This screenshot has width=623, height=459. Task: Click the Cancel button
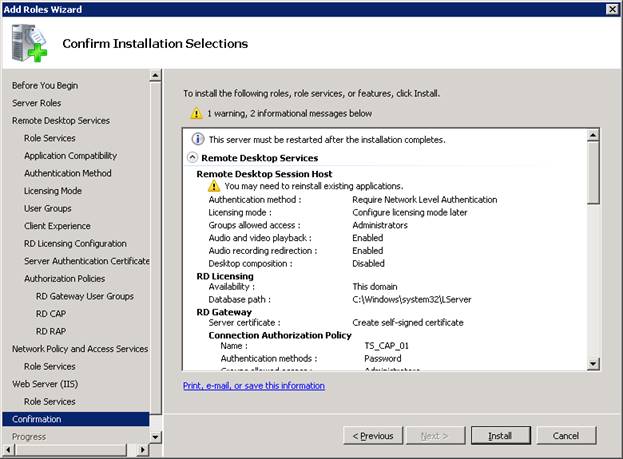point(566,436)
